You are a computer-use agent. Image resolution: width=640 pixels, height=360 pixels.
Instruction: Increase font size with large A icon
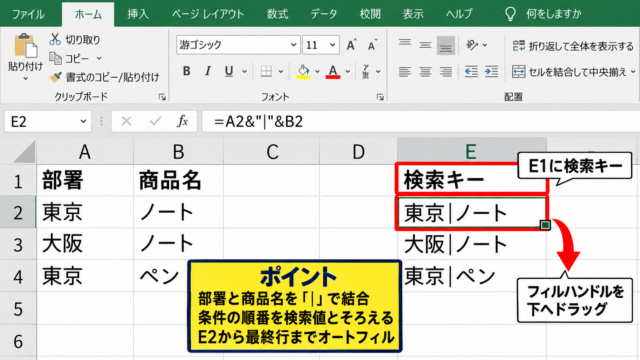pos(351,44)
